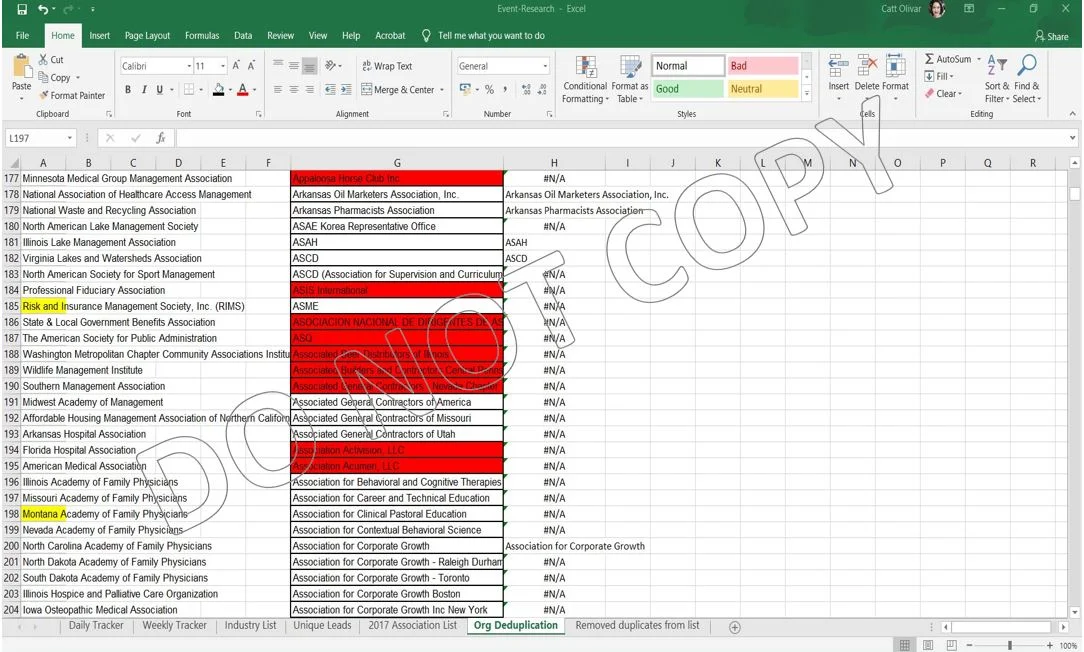
Task: Open the font color dropdown arrow
Action: tap(254, 90)
